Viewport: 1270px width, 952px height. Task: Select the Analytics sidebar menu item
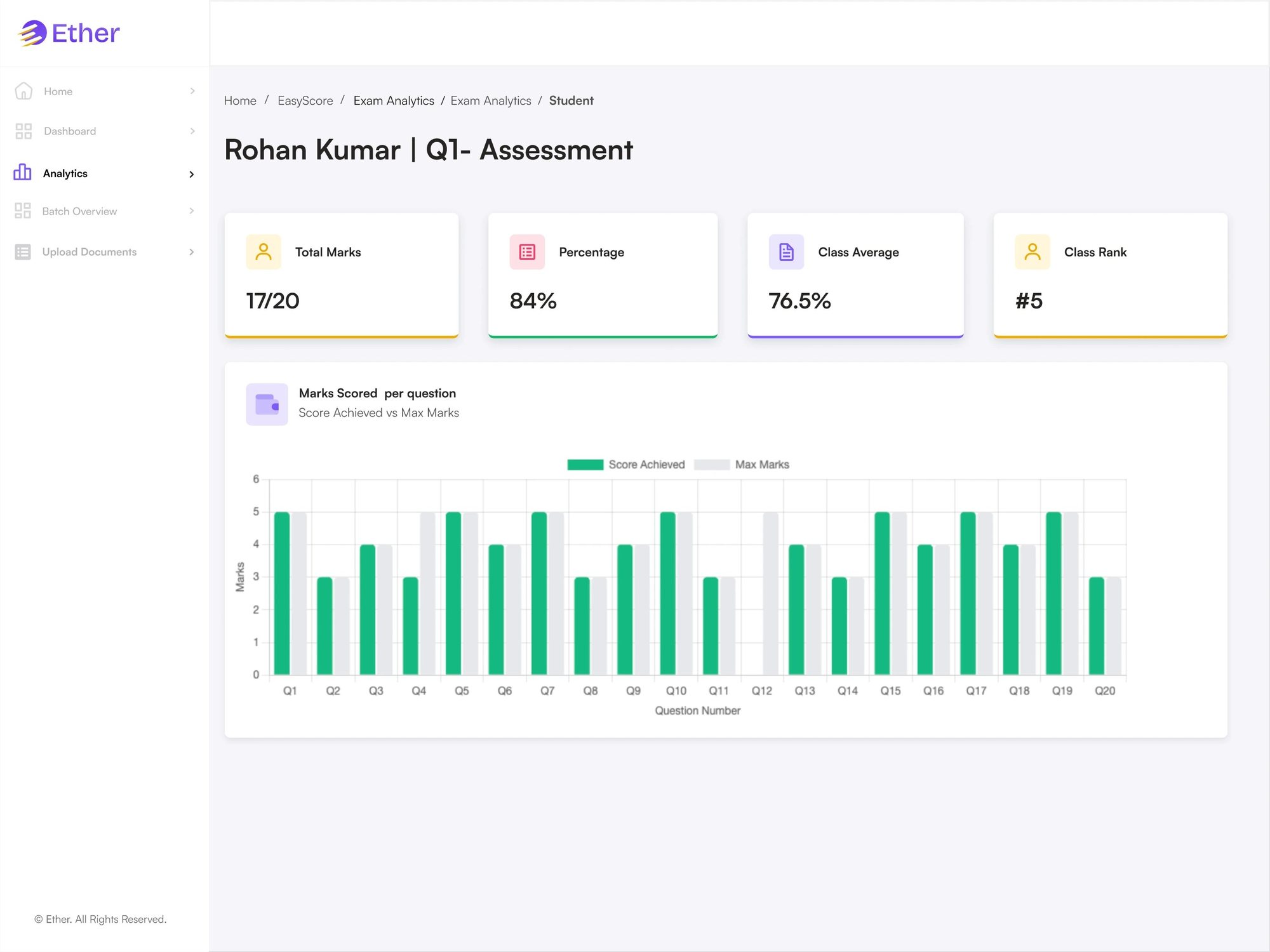tap(105, 173)
